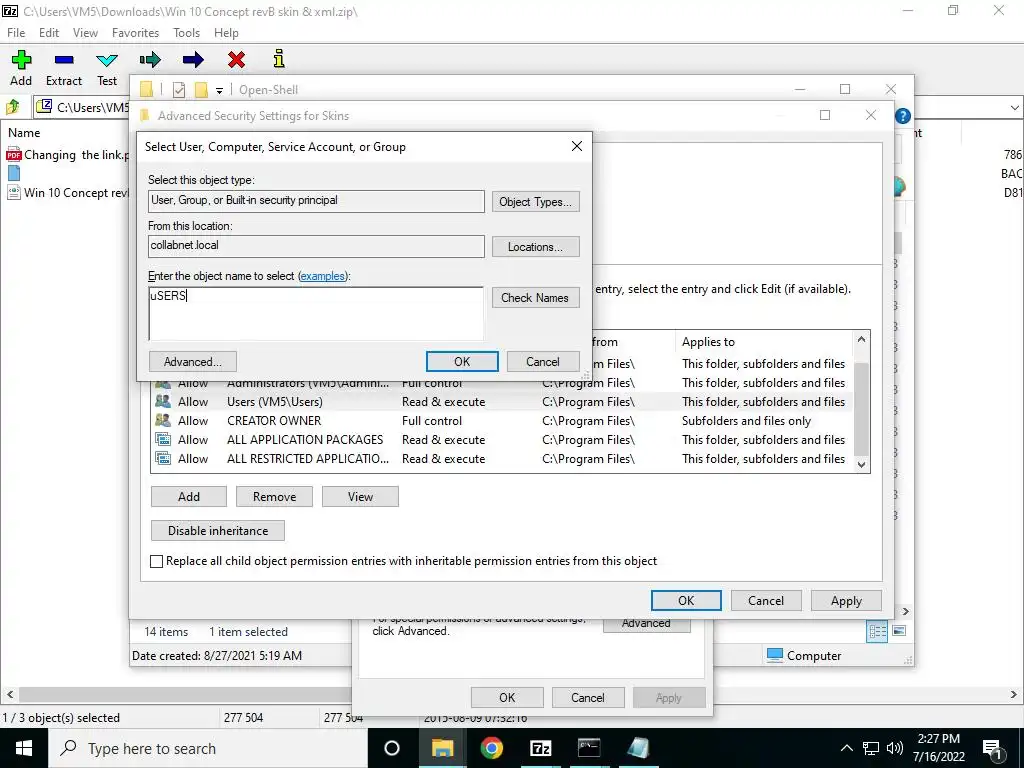Click the 7-Zip Info icon

tap(280, 59)
